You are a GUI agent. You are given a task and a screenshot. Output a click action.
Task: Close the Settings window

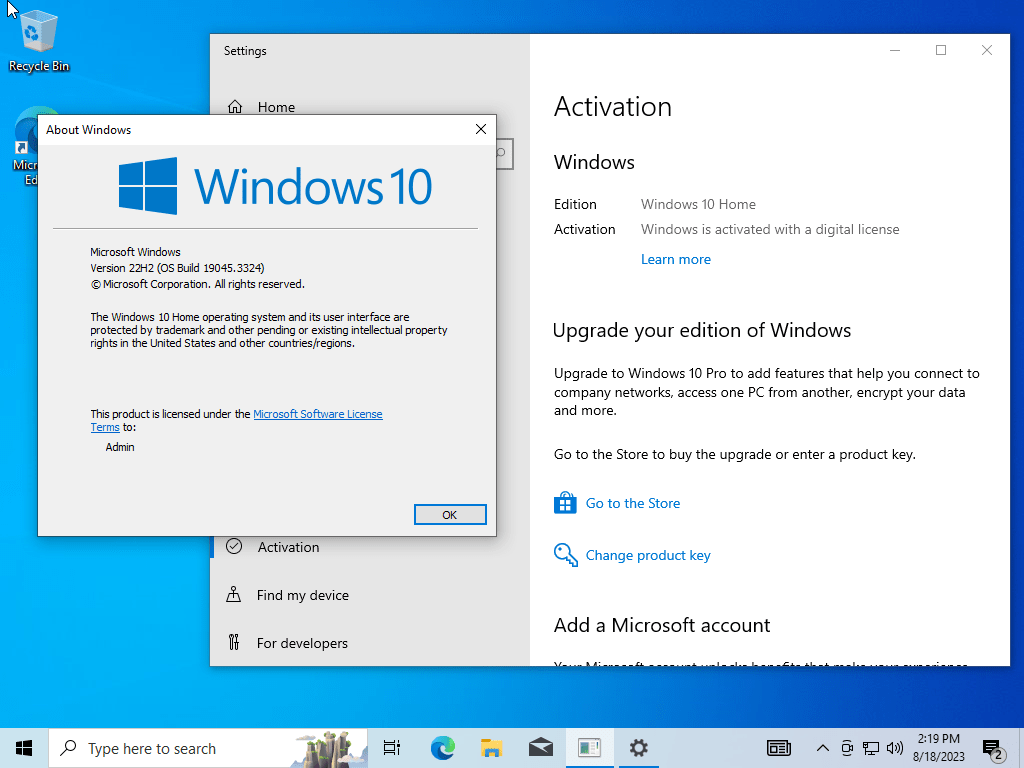pos(987,50)
